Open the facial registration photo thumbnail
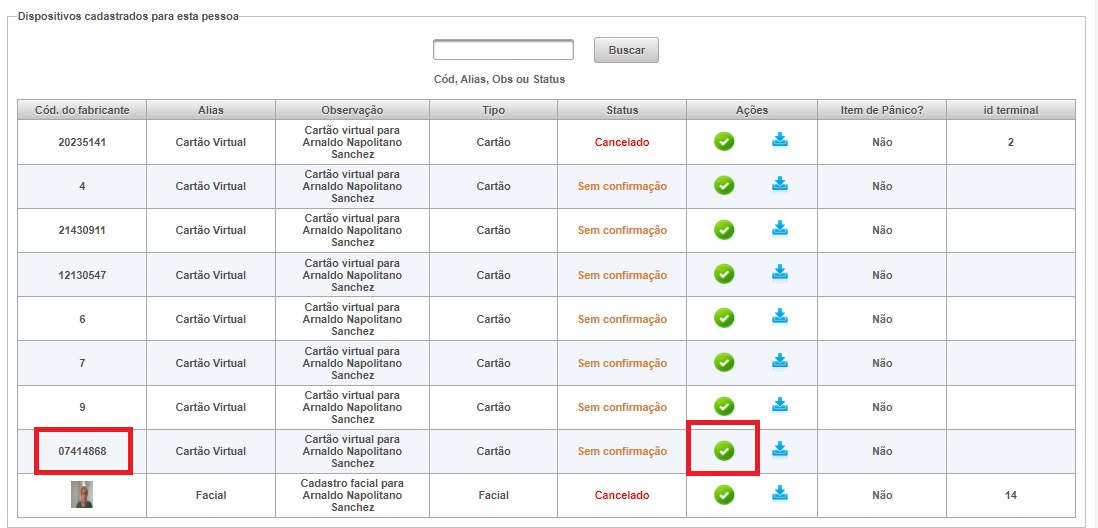 coord(82,495)
